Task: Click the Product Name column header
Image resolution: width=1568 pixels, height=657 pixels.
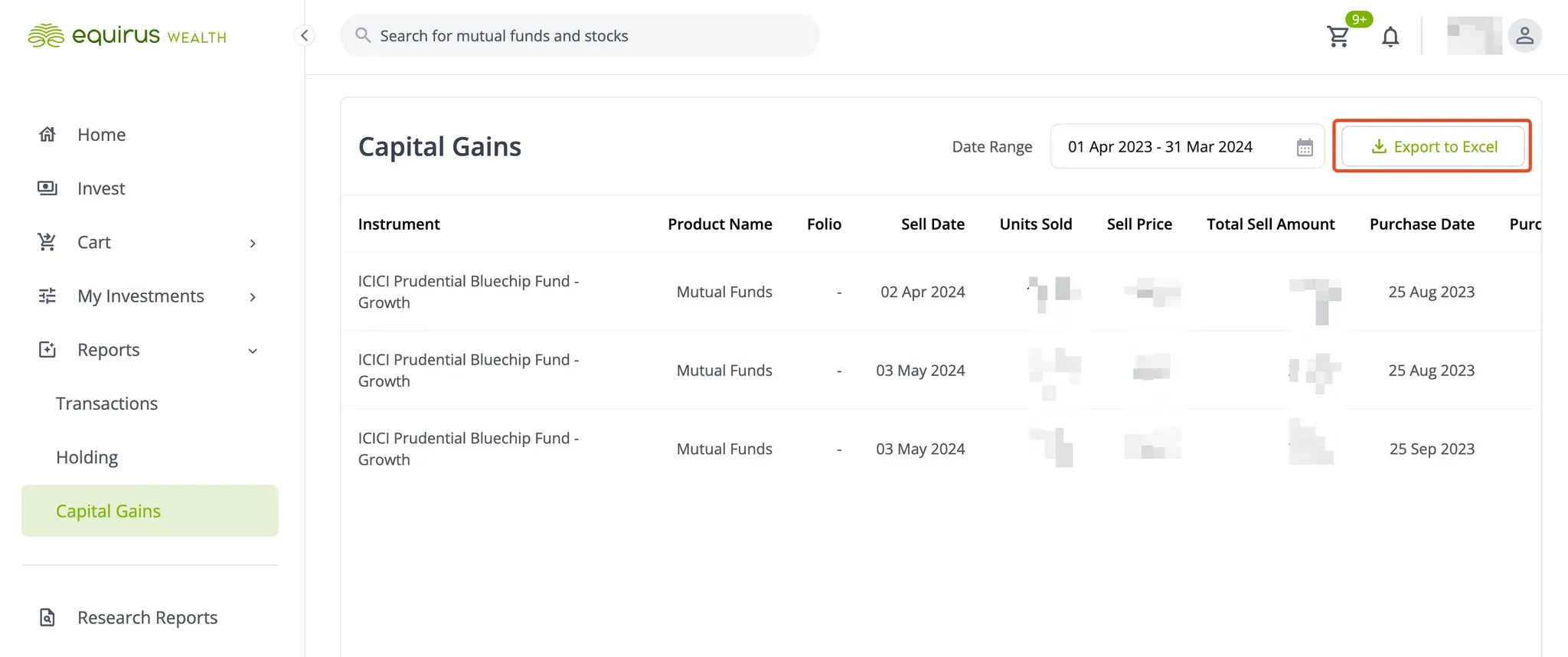Action: tap(720, 224)
